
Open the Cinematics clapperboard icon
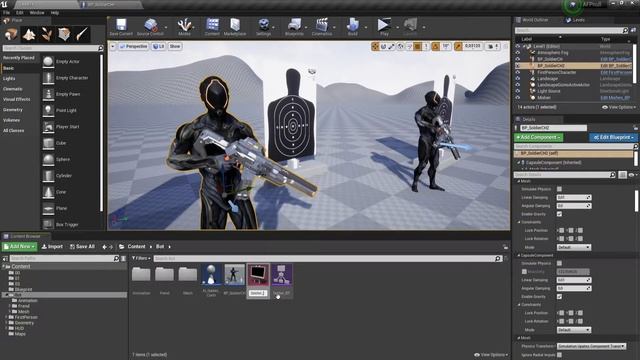[322, 25]
